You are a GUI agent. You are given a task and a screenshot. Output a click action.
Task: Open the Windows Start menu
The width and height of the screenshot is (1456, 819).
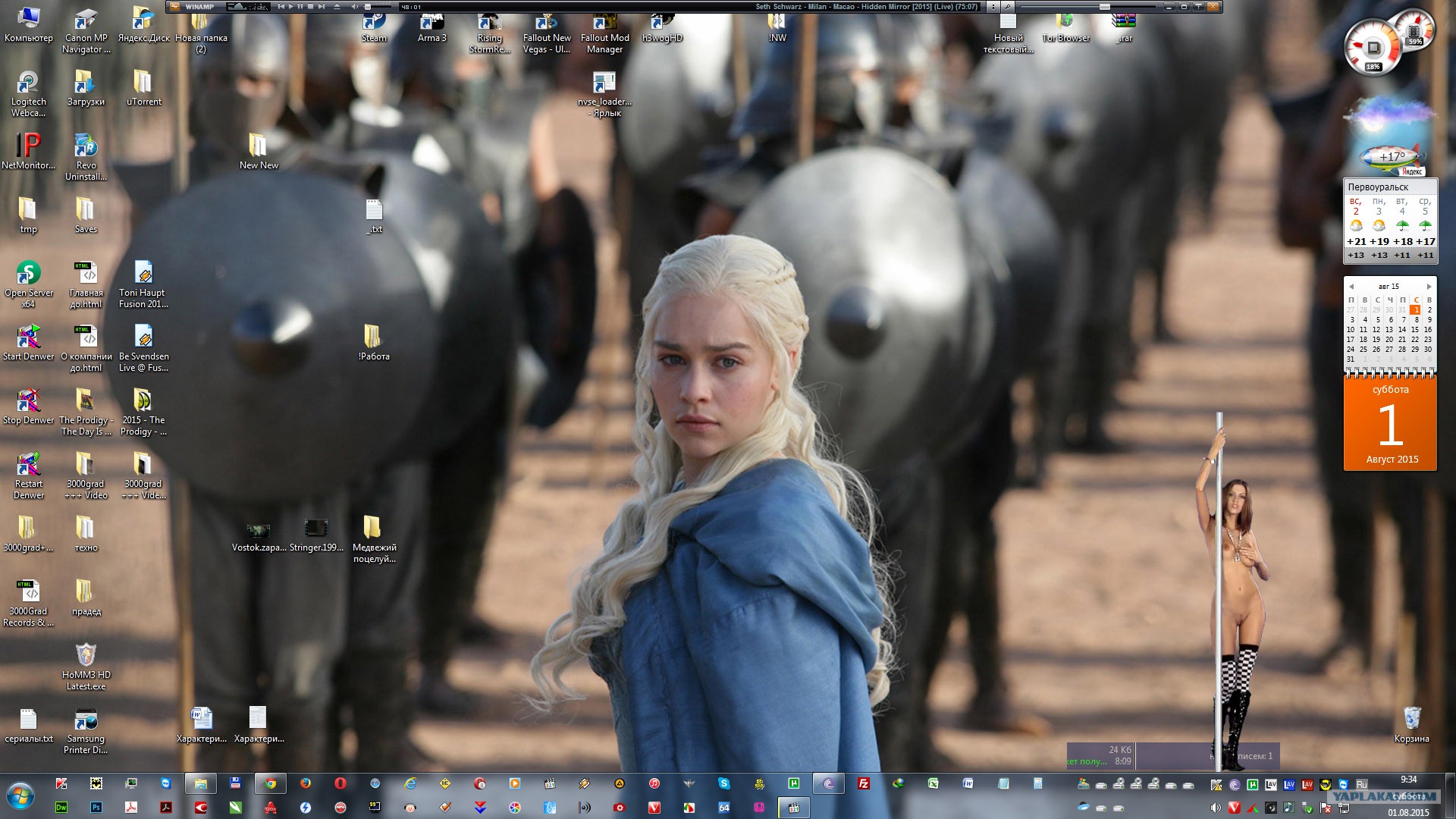(20, 795)
